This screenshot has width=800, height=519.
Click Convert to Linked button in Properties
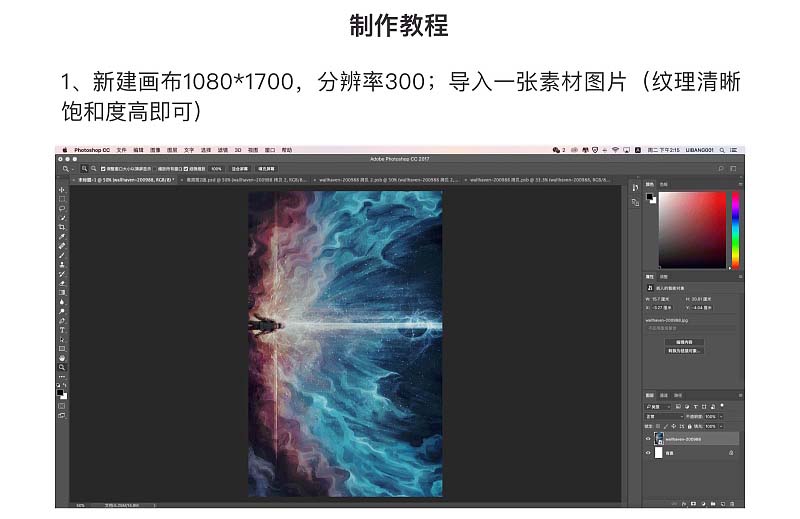(x=684, y=351)
